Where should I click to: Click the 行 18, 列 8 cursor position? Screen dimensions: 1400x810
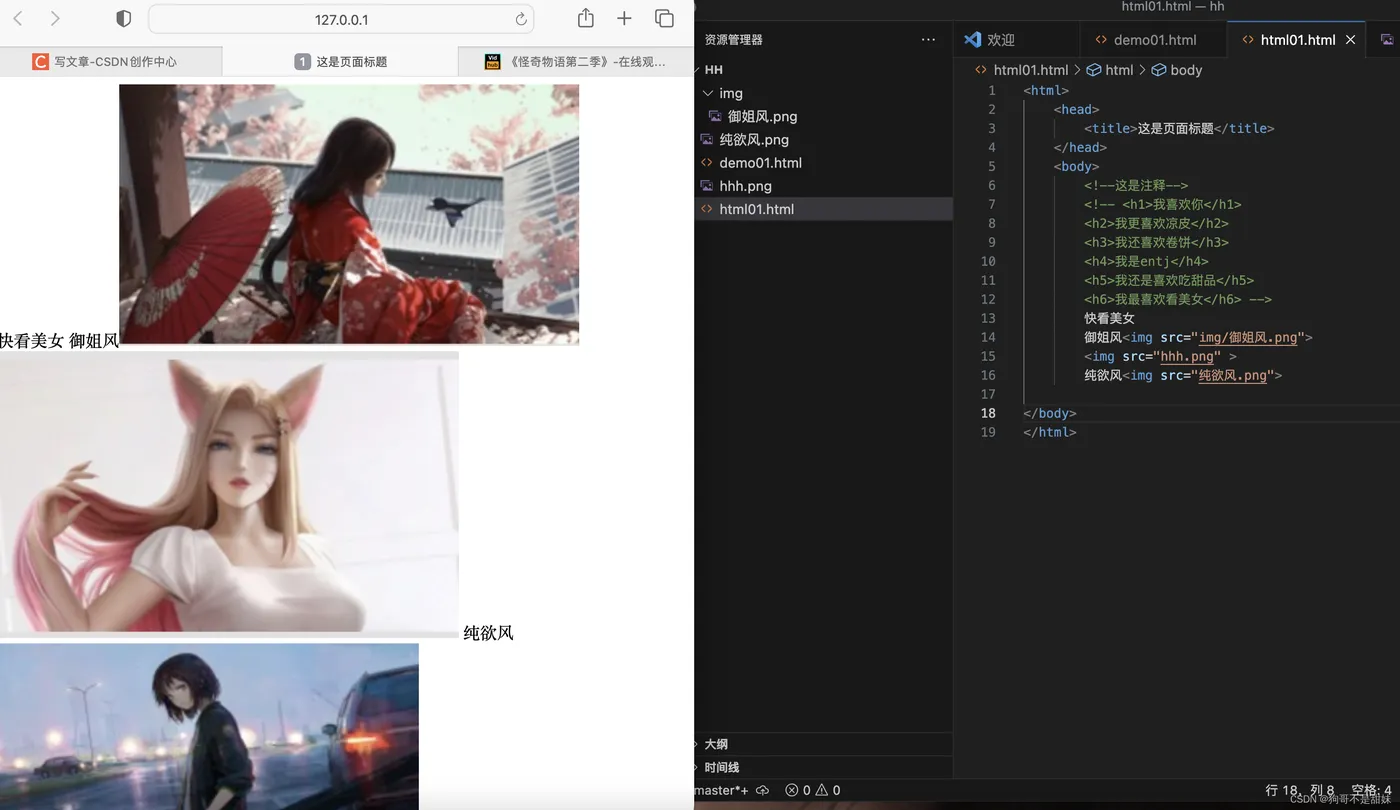(x=1300, y=790)
